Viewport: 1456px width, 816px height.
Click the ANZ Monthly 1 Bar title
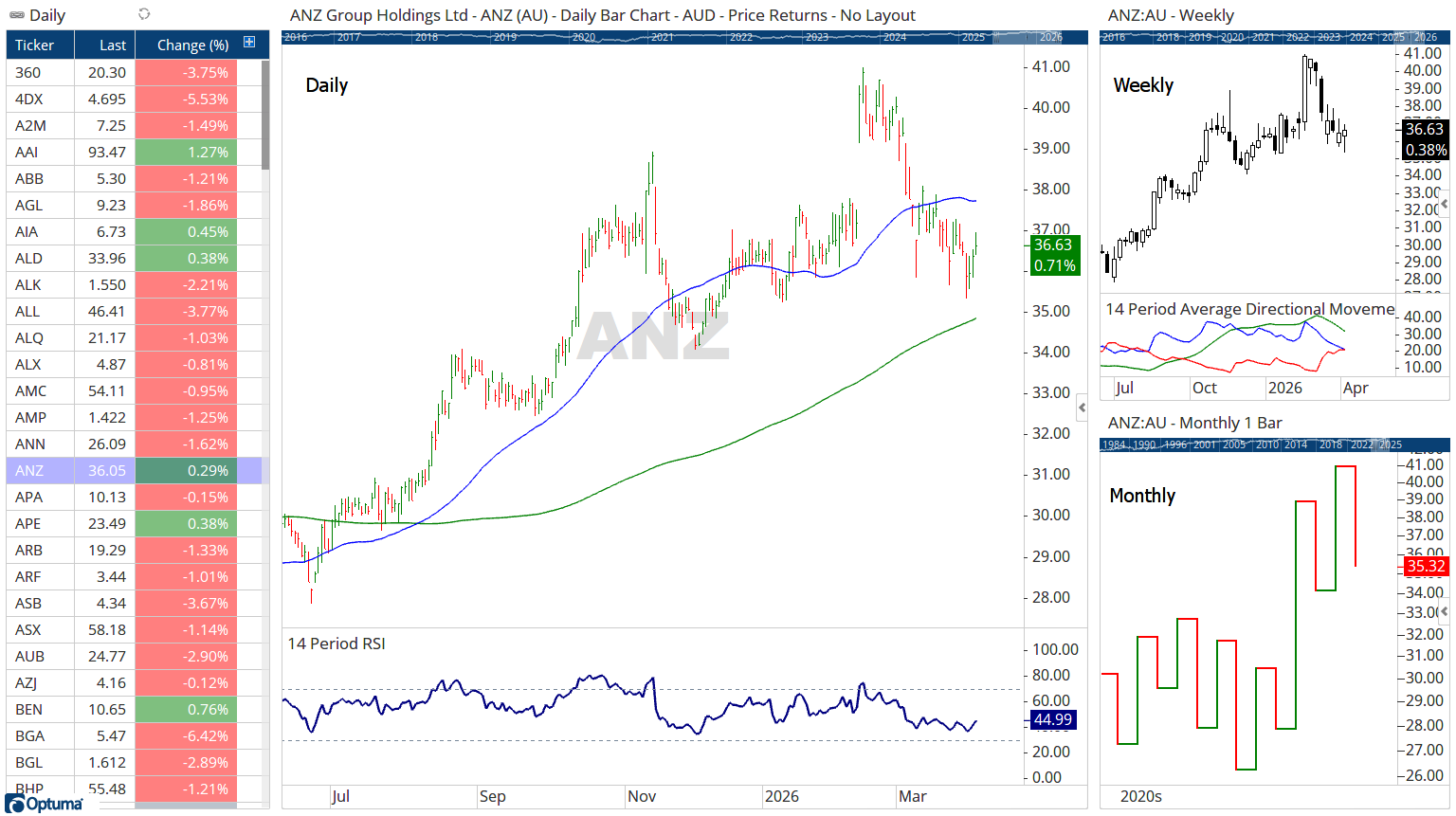coord(1194,423)
